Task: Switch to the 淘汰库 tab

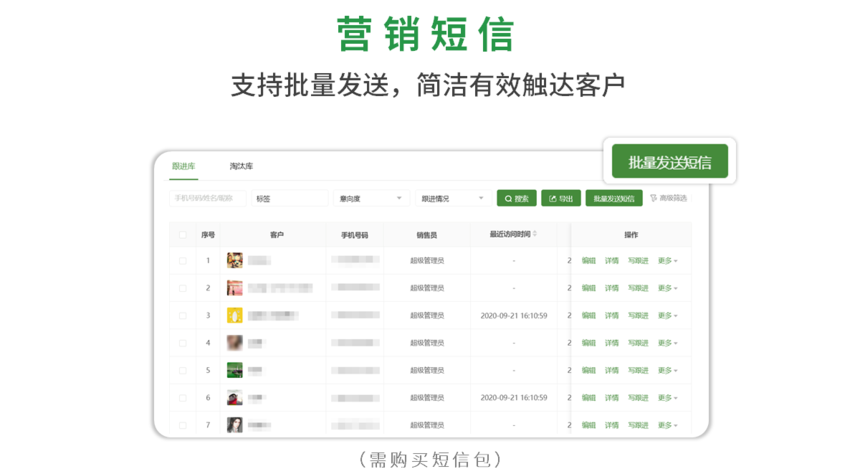Action: 241,166
